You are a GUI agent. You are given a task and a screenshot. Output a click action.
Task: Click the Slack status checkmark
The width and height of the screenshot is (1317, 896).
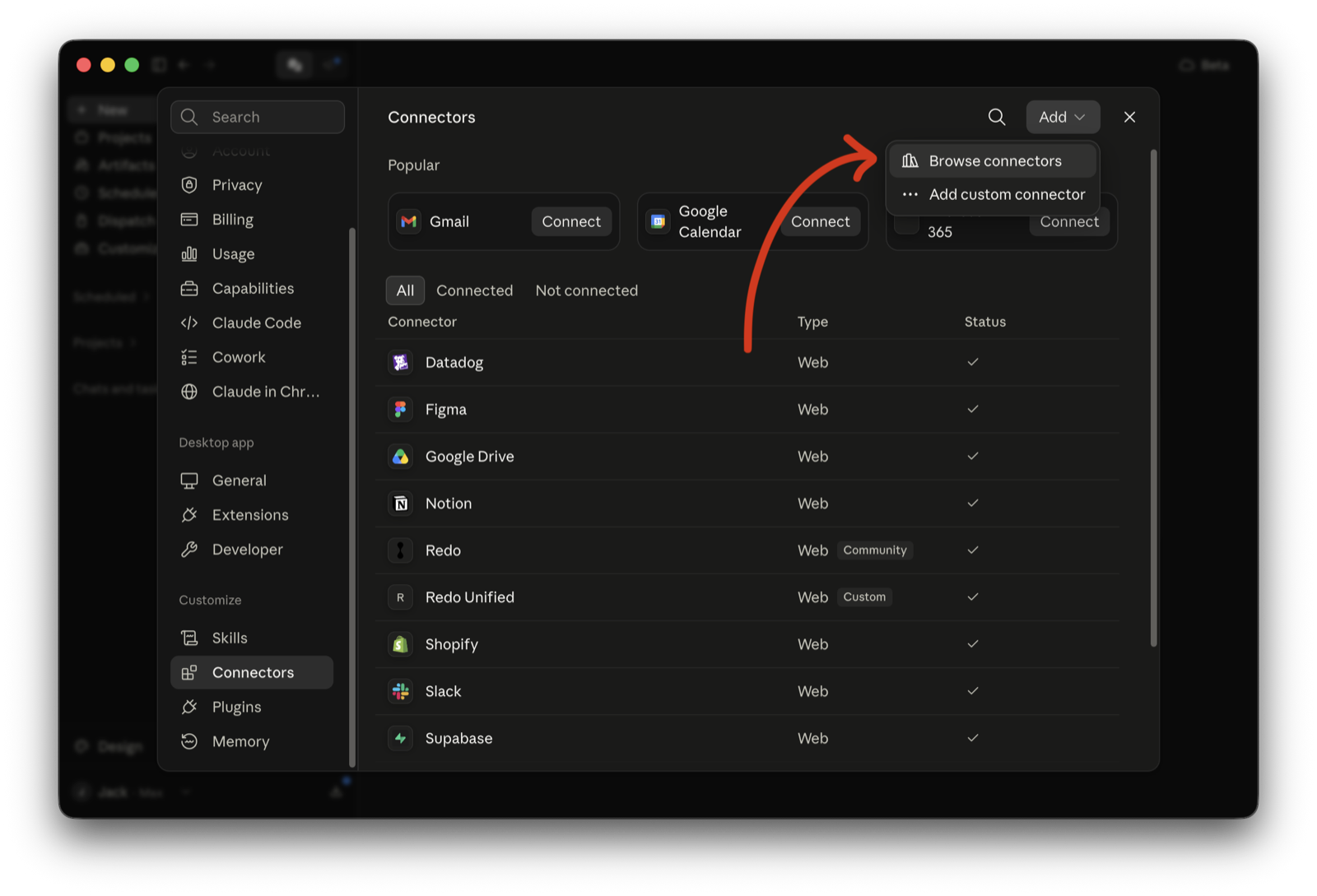pos(972,691)
